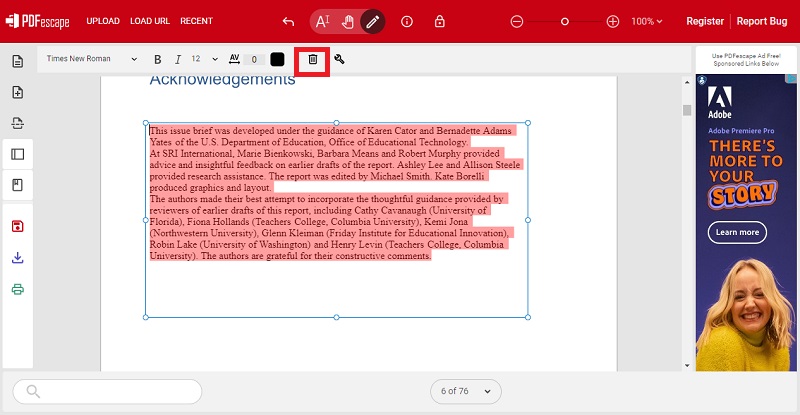Select the hand pan tool
The width and height of the screenshot is (800, 415).
coord(347,21)
